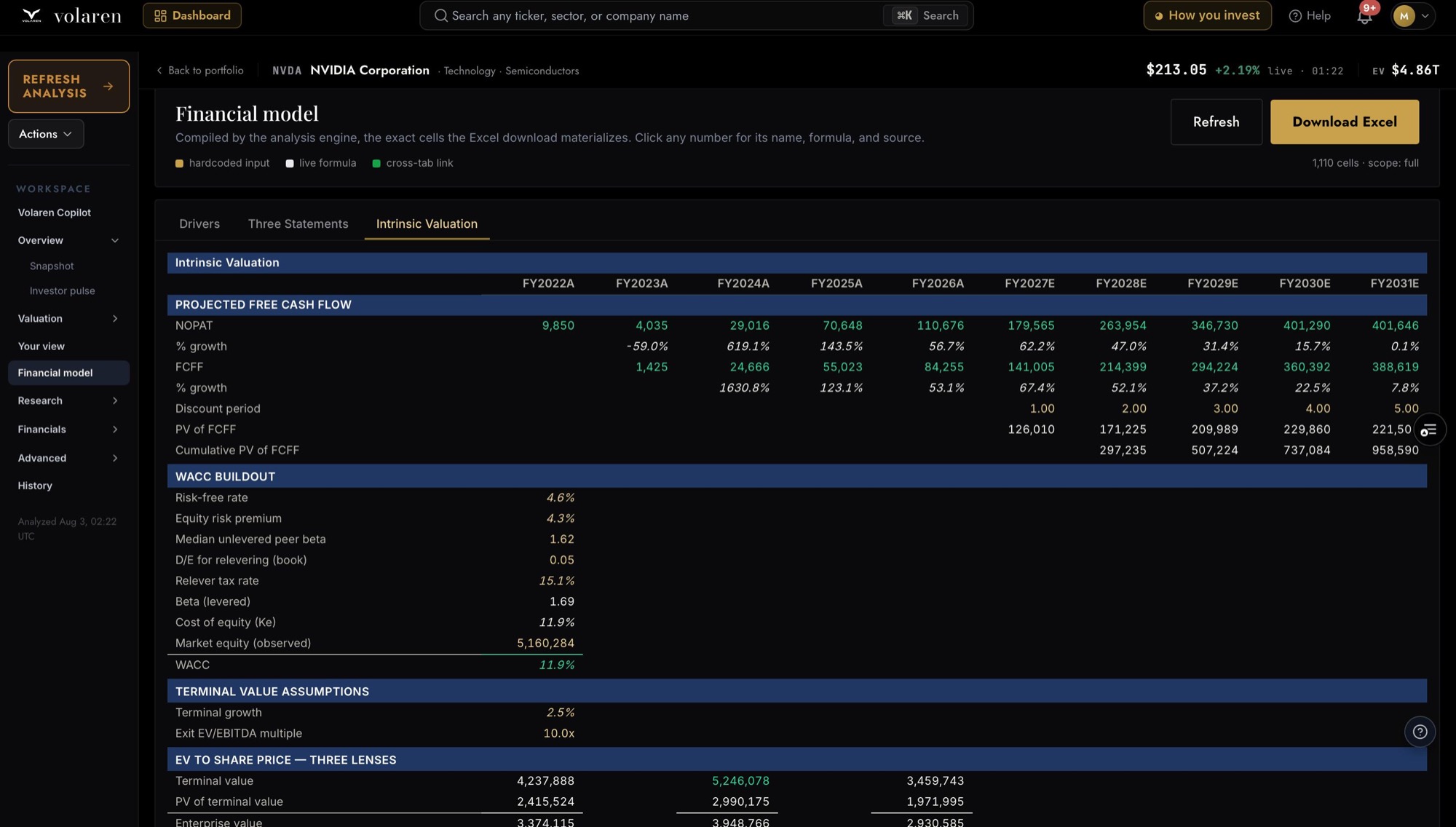Click the WACC 11.9% cell

coord(556,665)
